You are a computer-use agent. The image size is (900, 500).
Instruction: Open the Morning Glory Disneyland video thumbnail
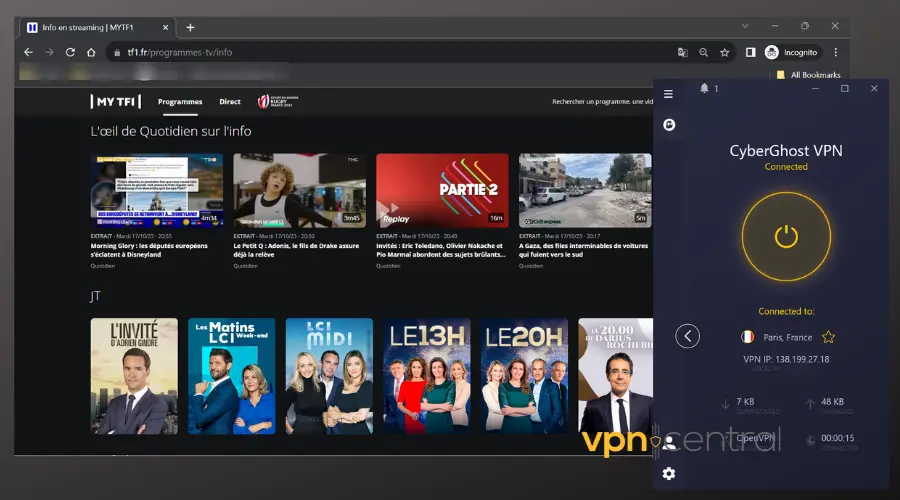(157, 191)
